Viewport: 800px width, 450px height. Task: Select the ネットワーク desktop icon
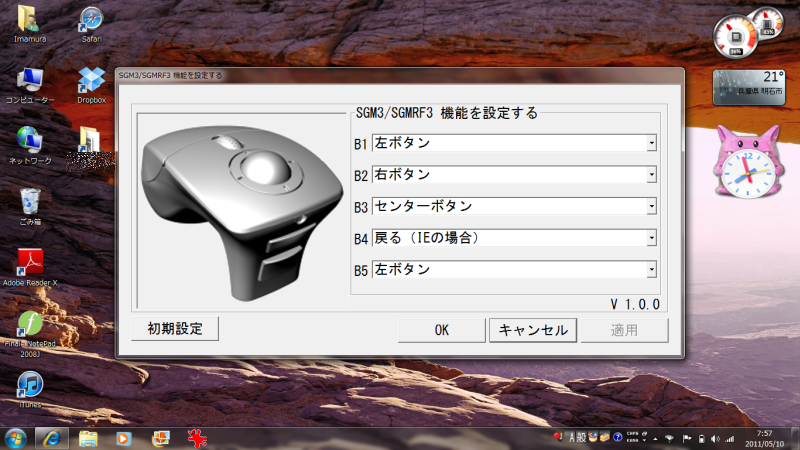(x=30, y=146)
